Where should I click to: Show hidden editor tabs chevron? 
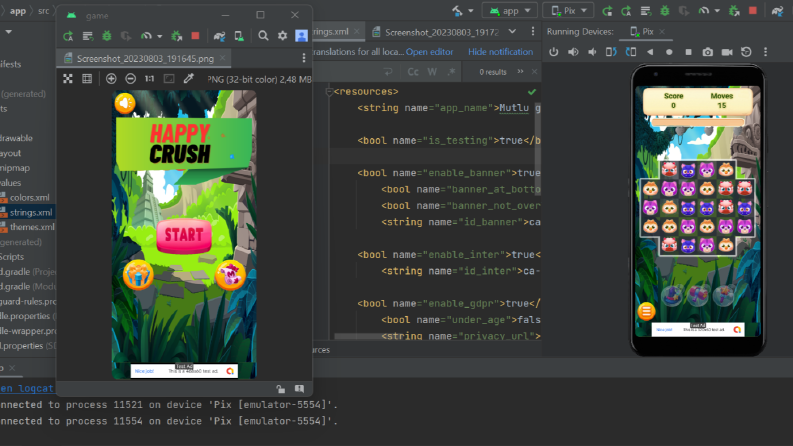(512, 31)
